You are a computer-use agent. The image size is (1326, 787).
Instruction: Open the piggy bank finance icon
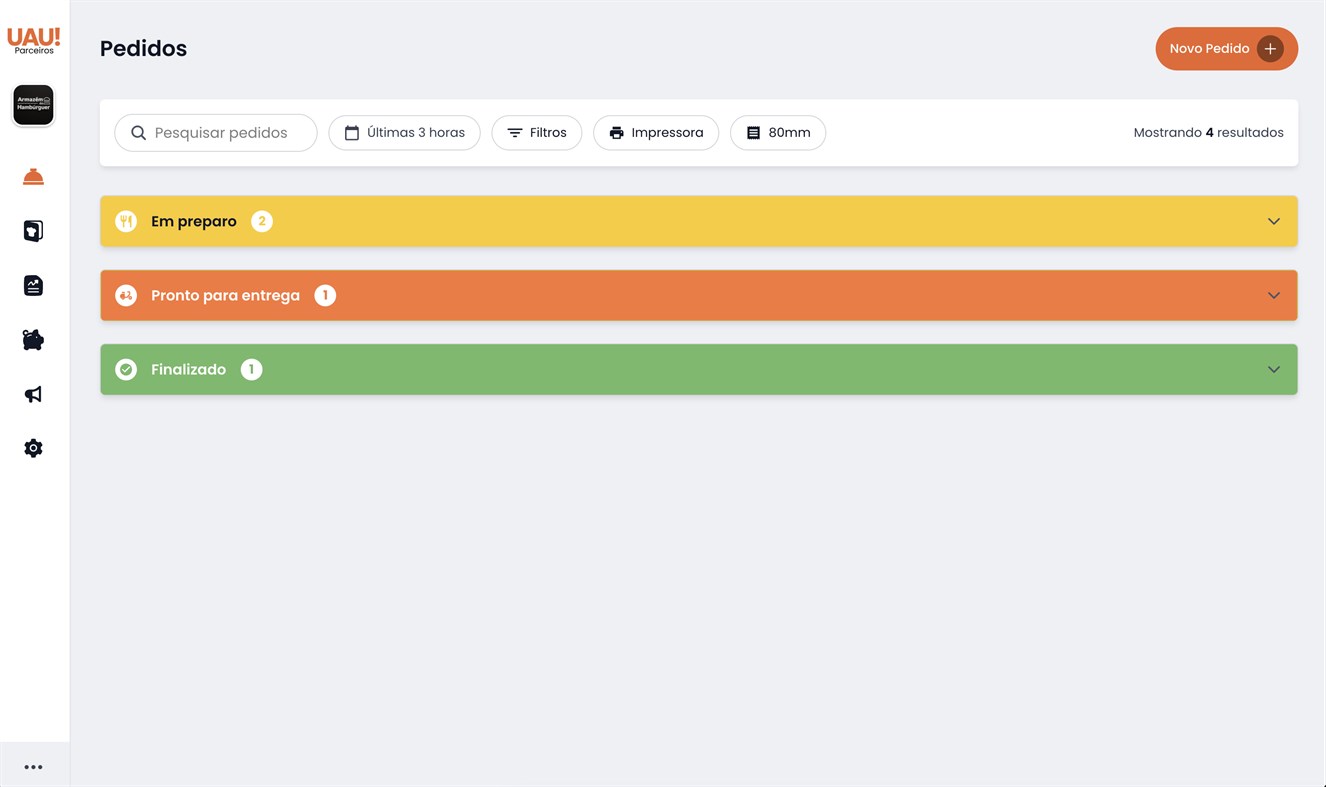point(33,340)
